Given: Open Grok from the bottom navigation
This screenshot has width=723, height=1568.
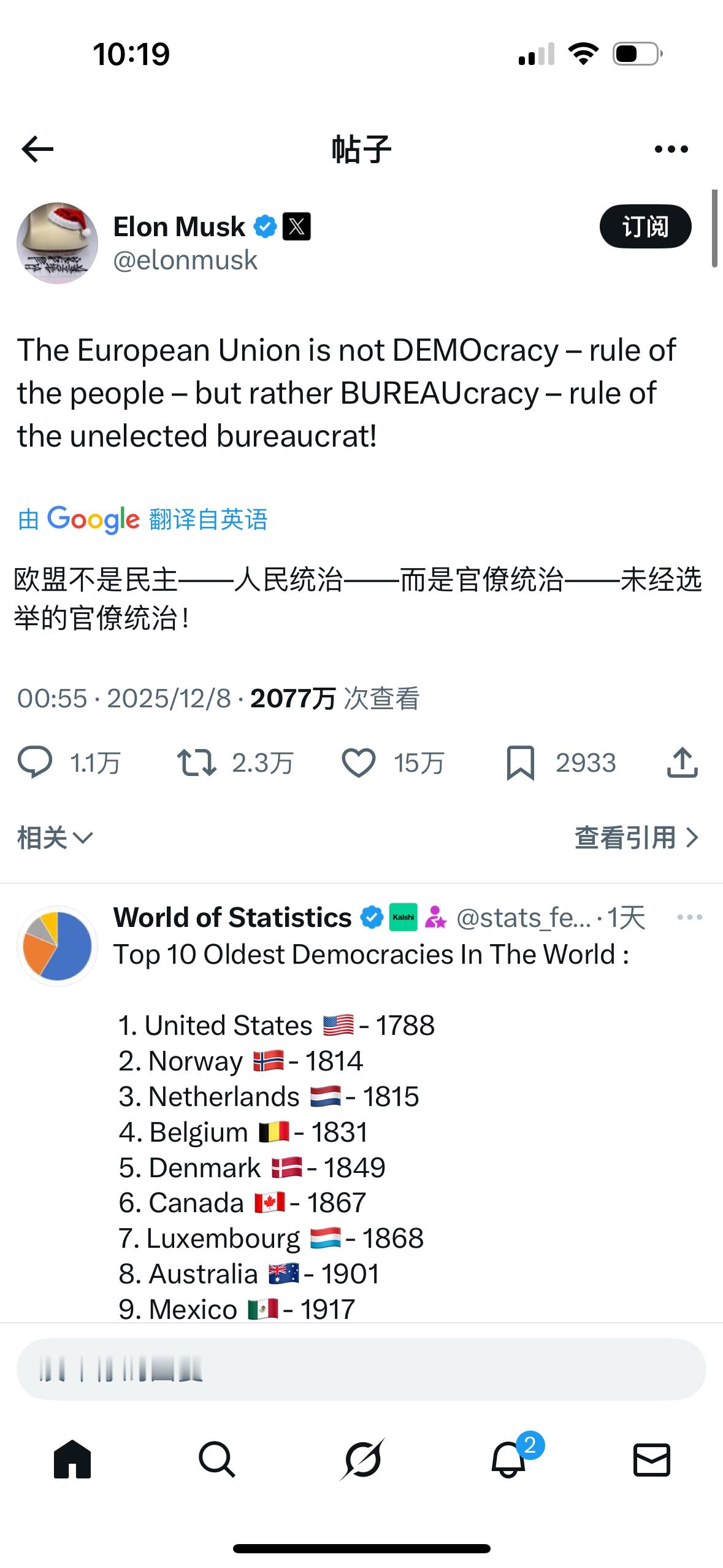Looking at the screenshot, I should click(361, 1459).
